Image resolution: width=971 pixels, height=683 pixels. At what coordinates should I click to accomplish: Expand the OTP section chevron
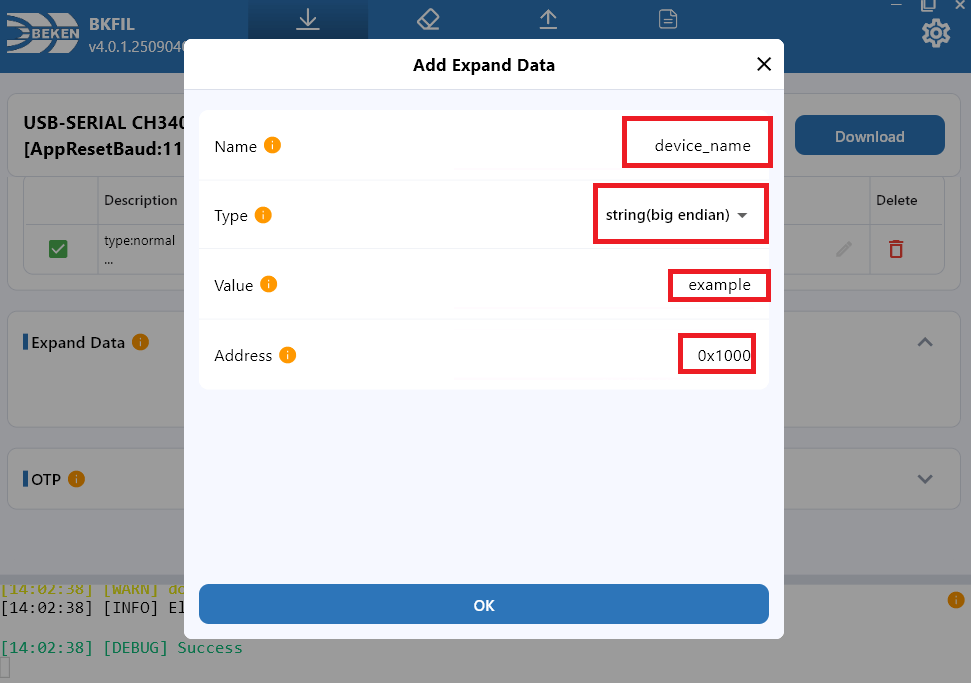[925, 479]
